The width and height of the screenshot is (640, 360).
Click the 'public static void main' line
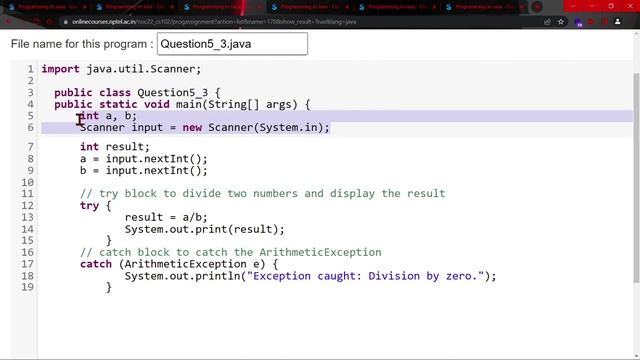182,104
